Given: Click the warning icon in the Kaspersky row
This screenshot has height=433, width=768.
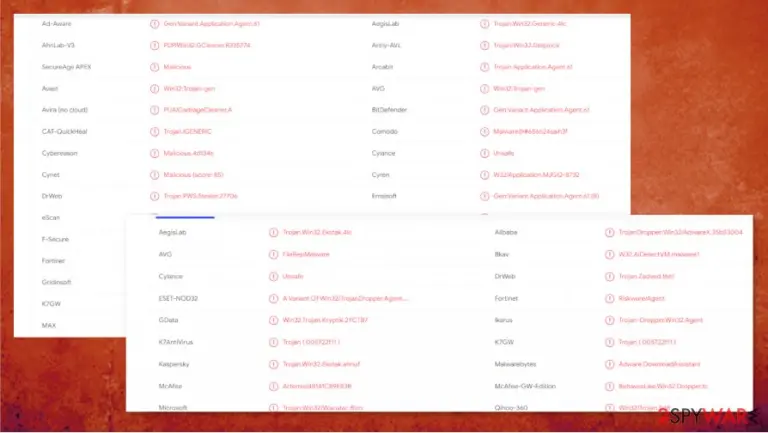Looking at the screenshot, I should (273, 364).
